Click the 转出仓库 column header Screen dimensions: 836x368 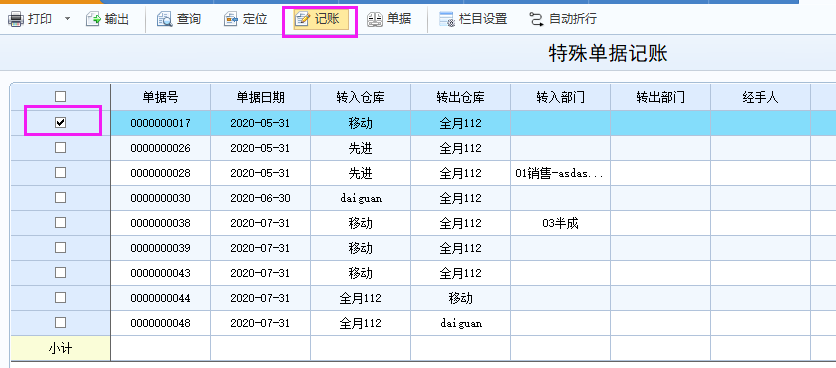pos(460,97)
